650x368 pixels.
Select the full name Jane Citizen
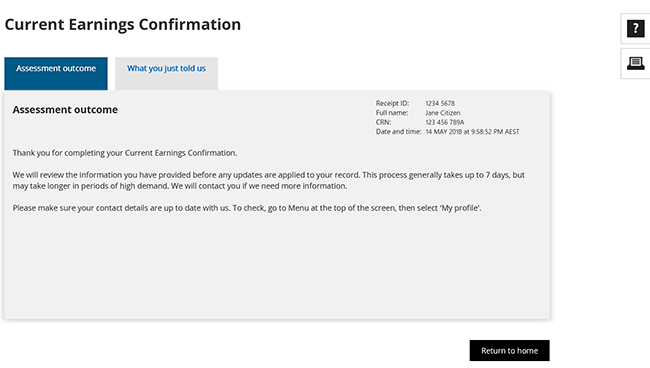tap(443, 113)
